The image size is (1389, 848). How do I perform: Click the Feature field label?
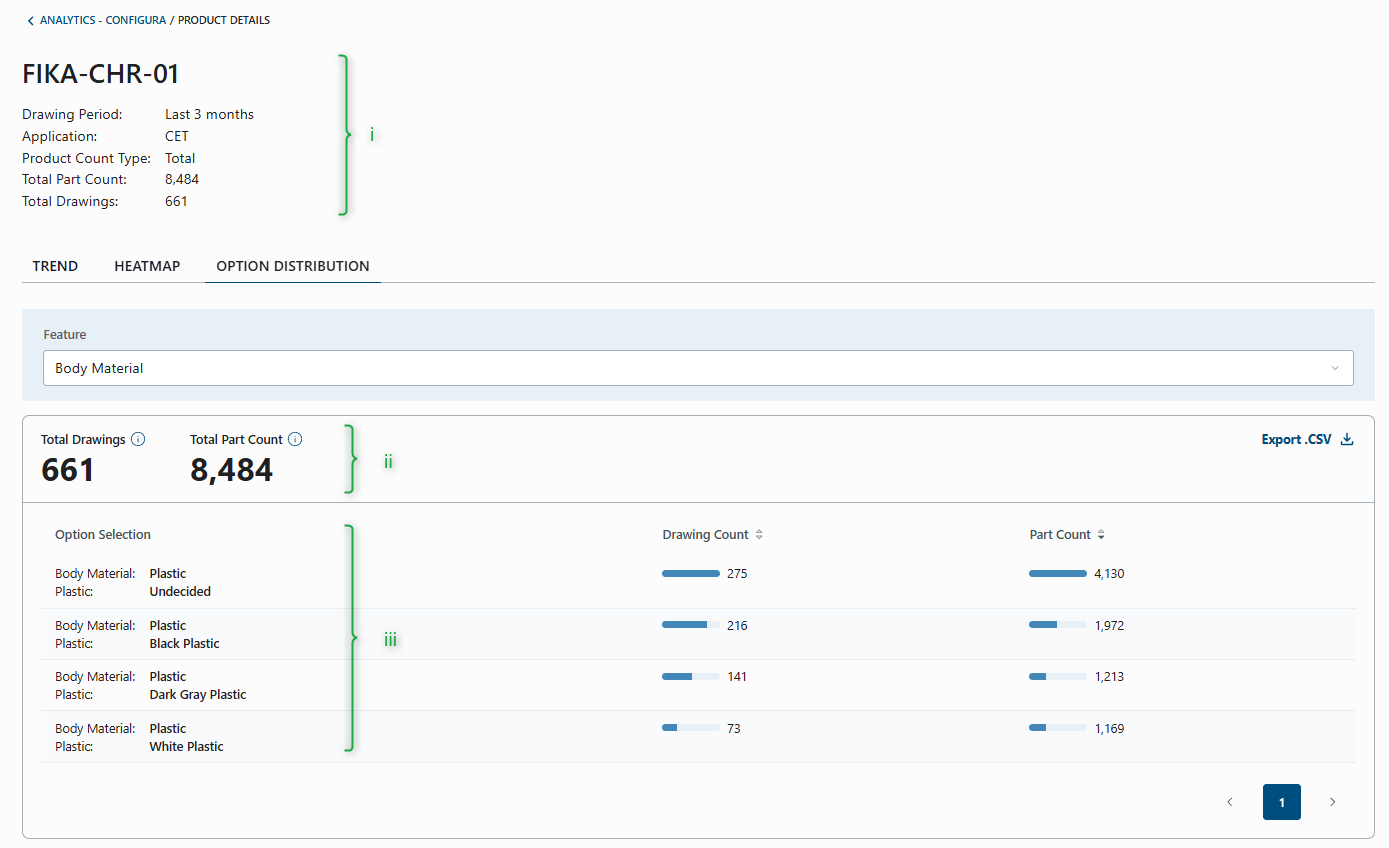point(65,335)
